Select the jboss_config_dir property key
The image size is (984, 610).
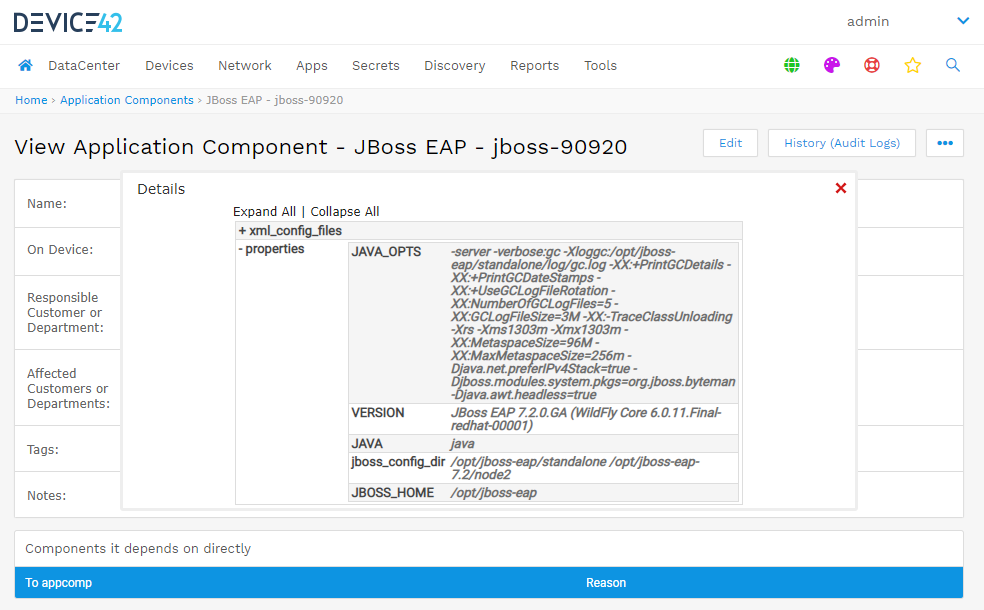click(398, 462)
